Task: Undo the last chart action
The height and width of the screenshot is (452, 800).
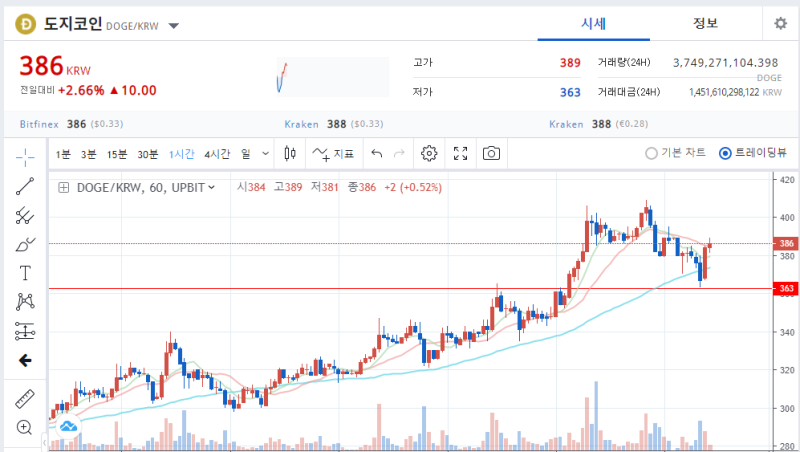Action: click(x=377, y=153)
